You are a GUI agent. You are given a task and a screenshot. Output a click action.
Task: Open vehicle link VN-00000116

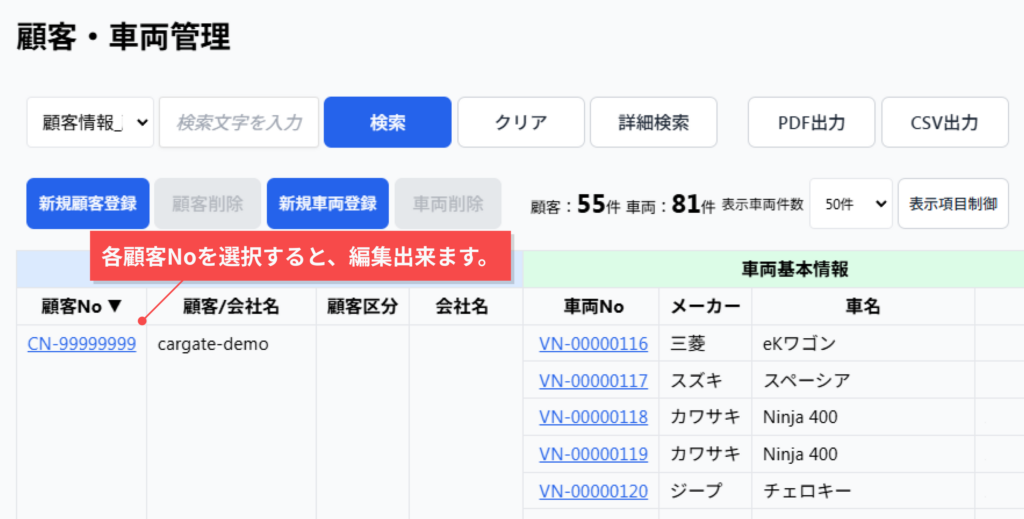[593, 344]
